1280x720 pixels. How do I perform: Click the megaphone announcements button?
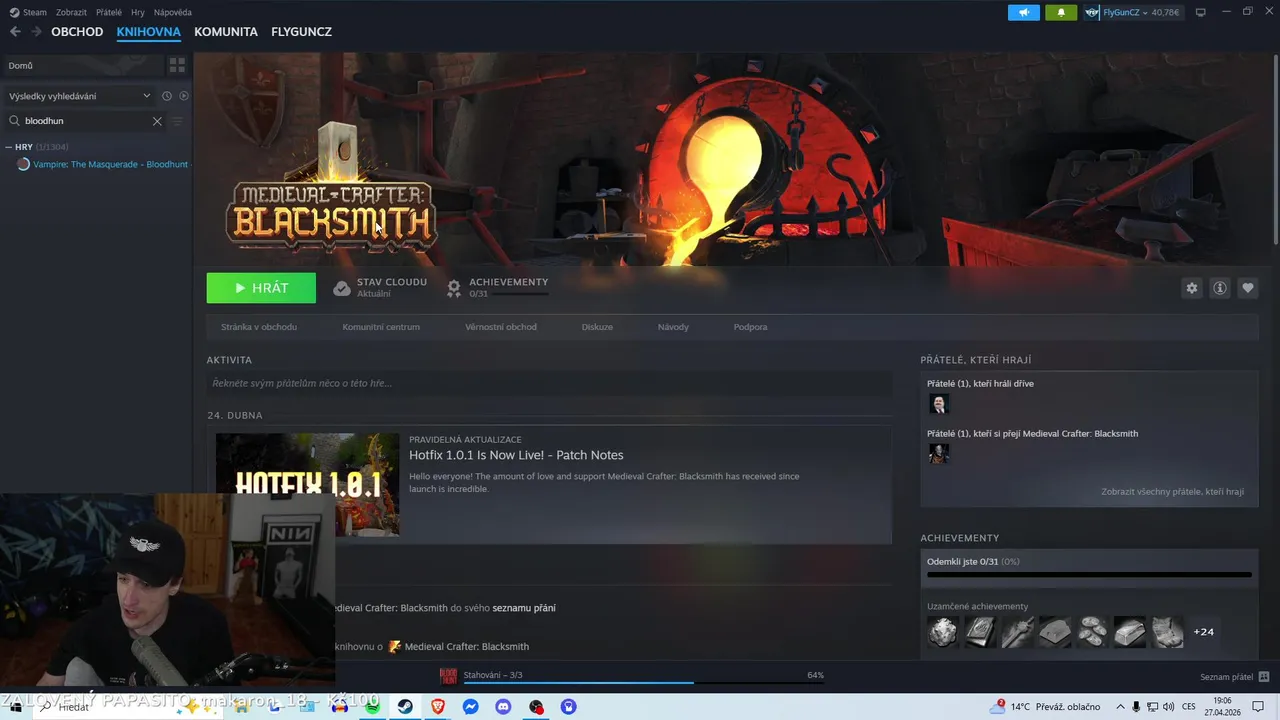tap(1023, 12)
